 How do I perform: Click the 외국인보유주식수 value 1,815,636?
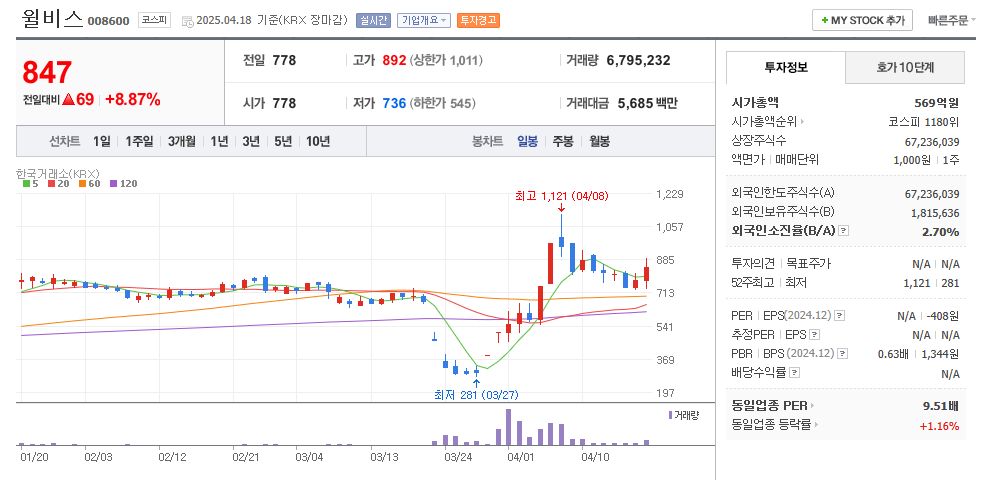935,213
